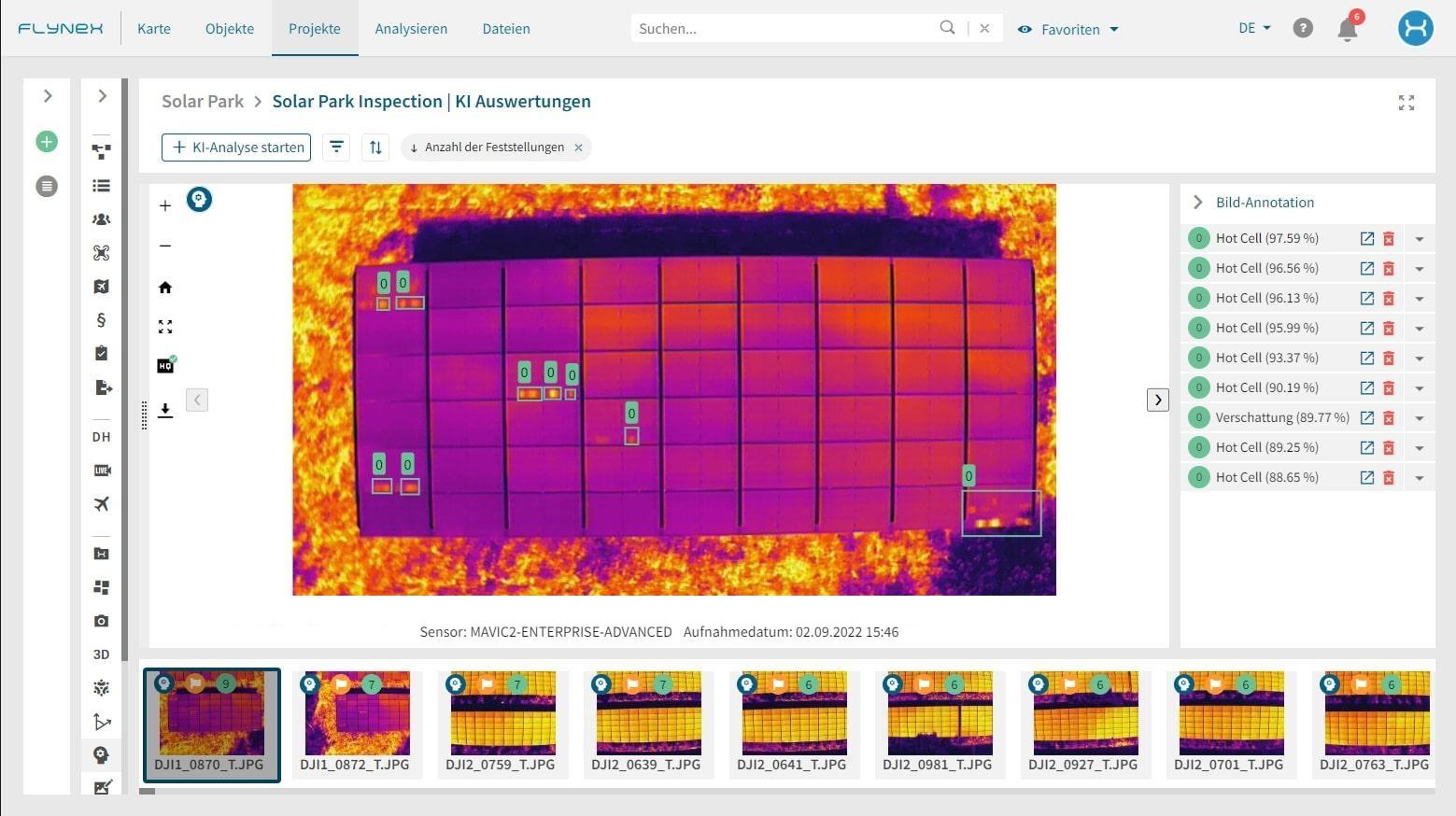1456x816 pixels.
Task: Open the Karte tab
Action: (x=154, y=29)
